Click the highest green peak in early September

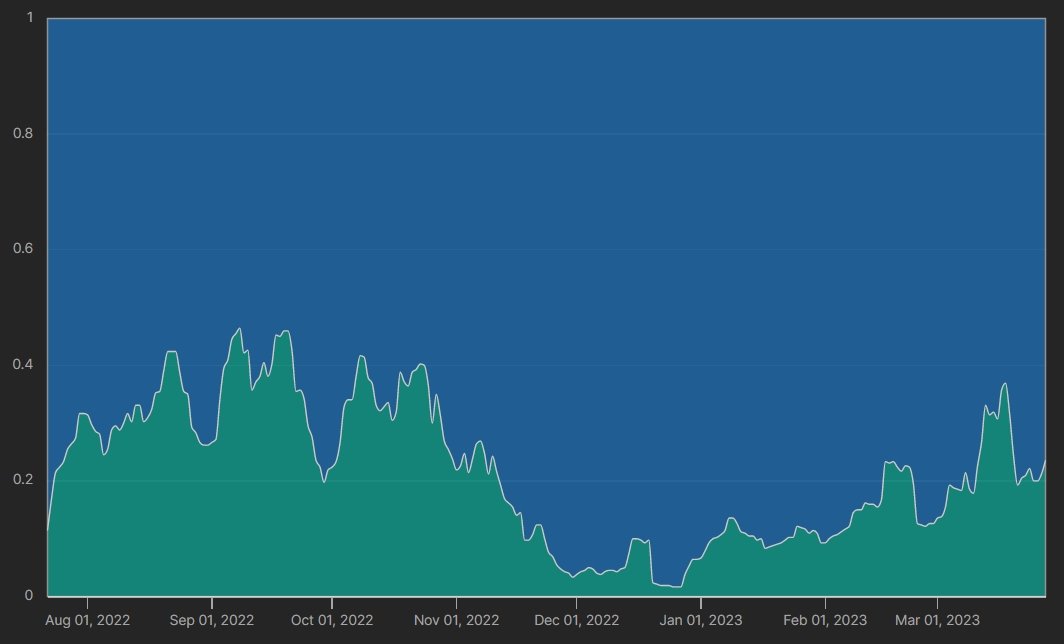pos(239,329)
